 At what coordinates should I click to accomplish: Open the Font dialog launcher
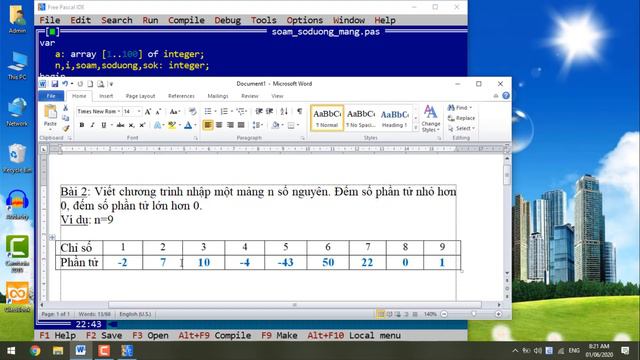(196, 138)
